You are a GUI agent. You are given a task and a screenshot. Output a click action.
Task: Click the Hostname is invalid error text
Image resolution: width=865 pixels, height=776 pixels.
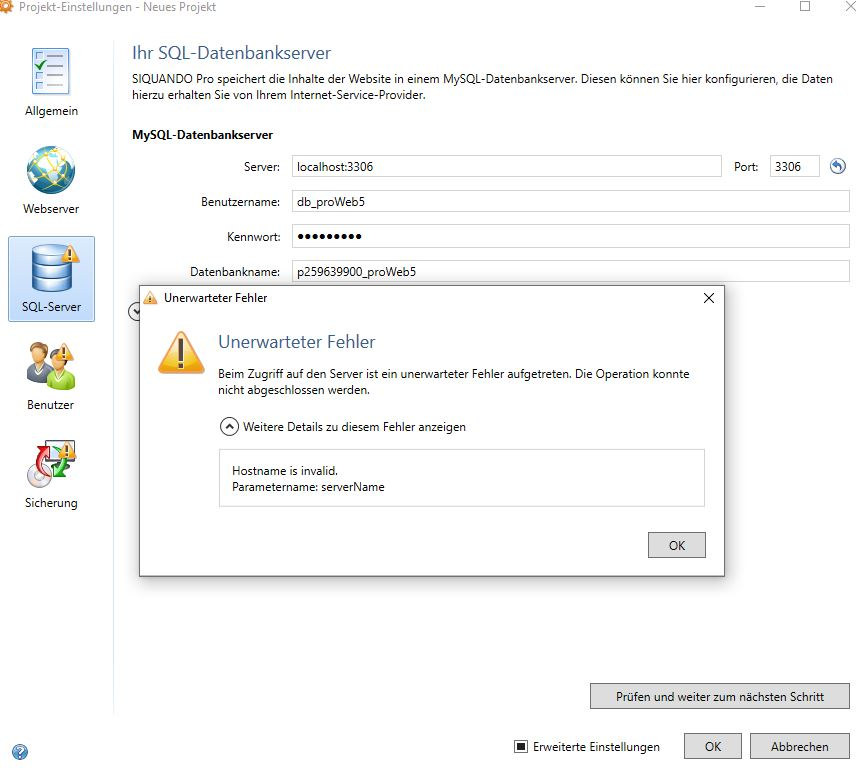pos(285,470)
